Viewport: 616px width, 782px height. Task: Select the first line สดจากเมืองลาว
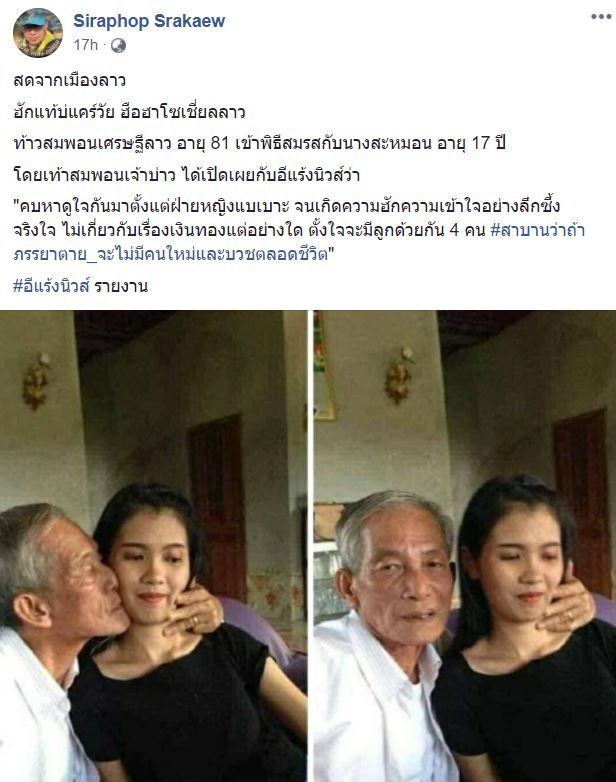tap(69, 80)
